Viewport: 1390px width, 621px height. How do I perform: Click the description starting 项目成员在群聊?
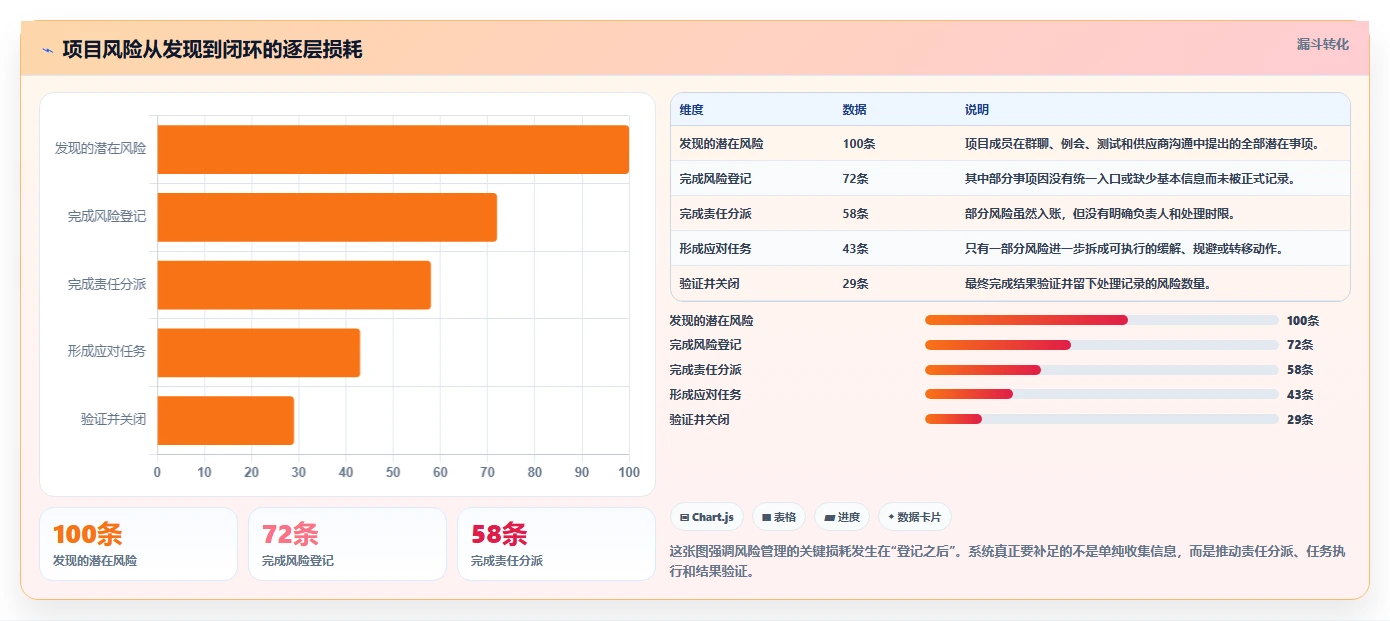[1142, 144]
